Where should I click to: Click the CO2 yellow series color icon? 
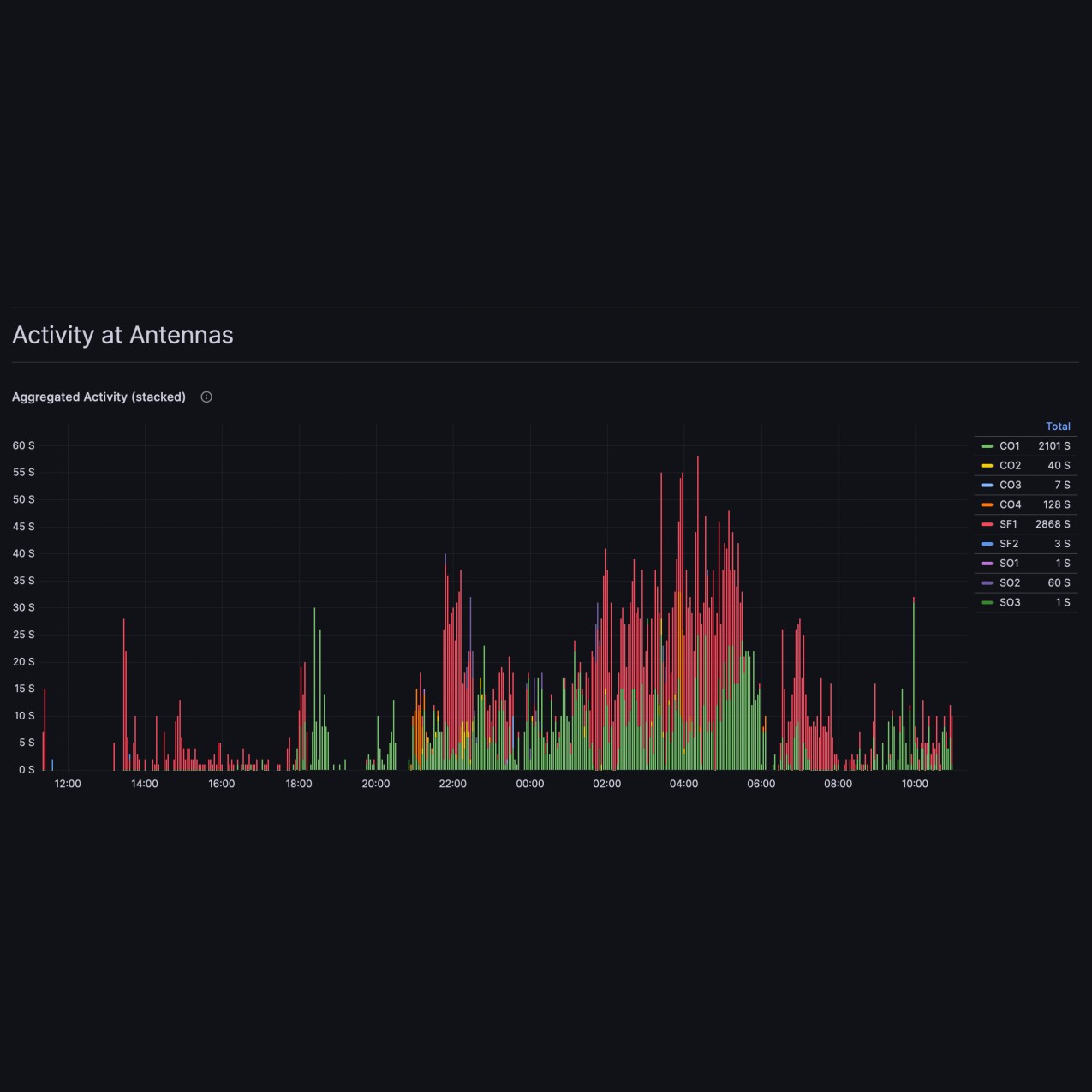coord(987,466)
